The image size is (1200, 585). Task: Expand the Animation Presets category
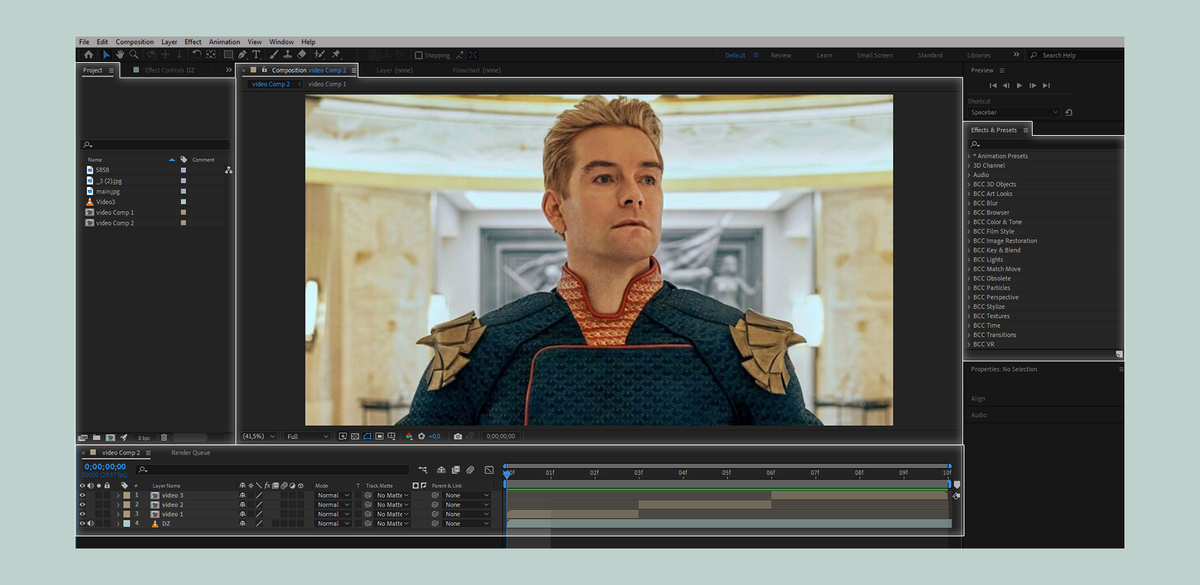click(x=969, y=156)
